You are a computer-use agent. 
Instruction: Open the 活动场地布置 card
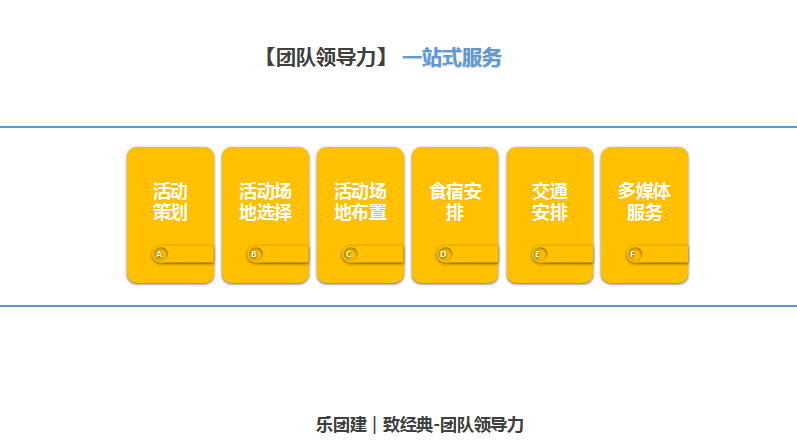(x=360, y=201)
